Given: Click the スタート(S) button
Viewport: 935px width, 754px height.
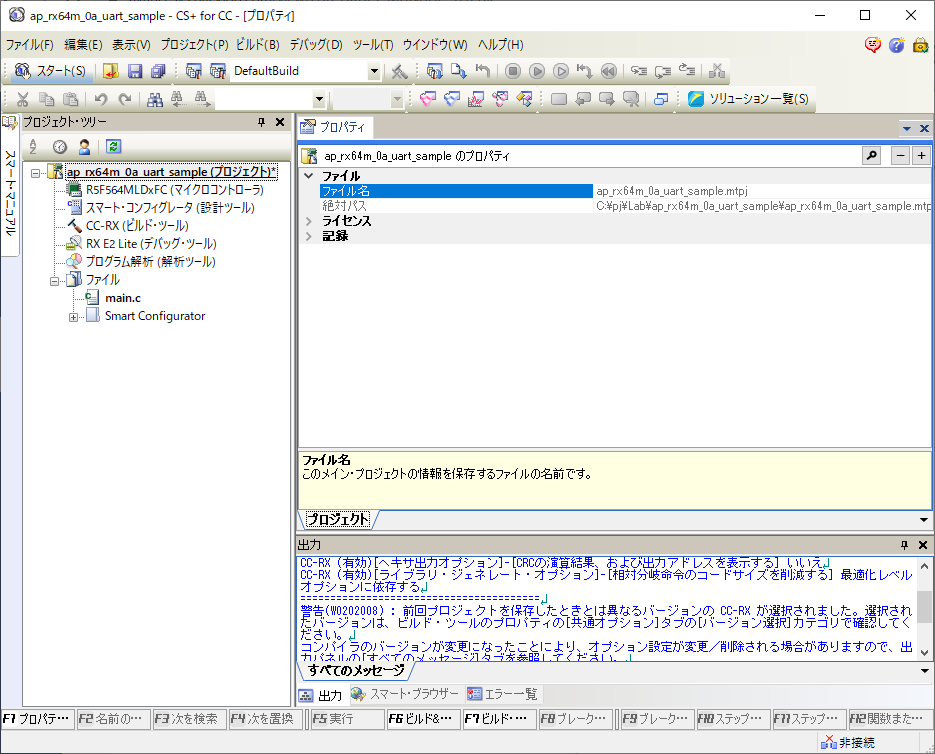Looking at the screenshot, I should point(51,71).
